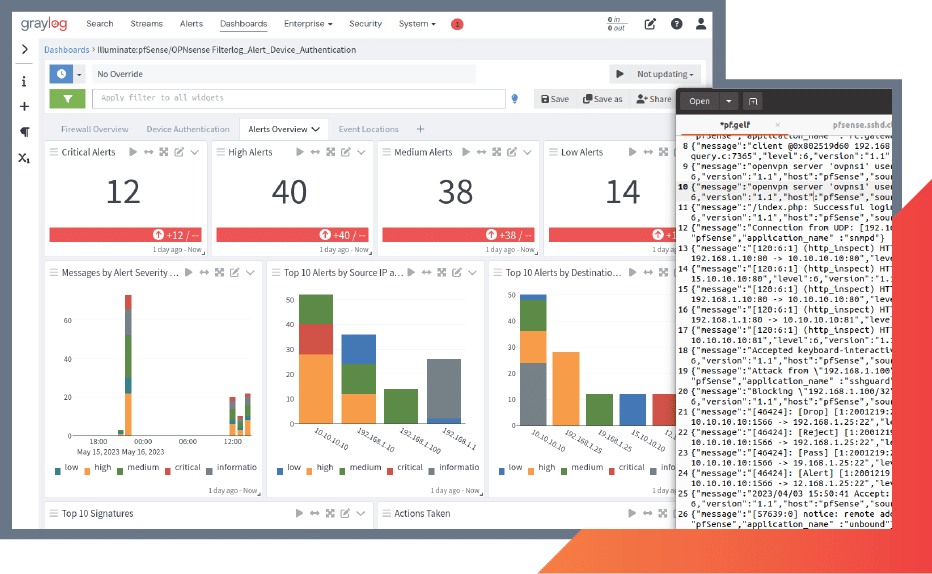Click the scratchpad edit icon in navbar
932x574 pixels.
650,24
